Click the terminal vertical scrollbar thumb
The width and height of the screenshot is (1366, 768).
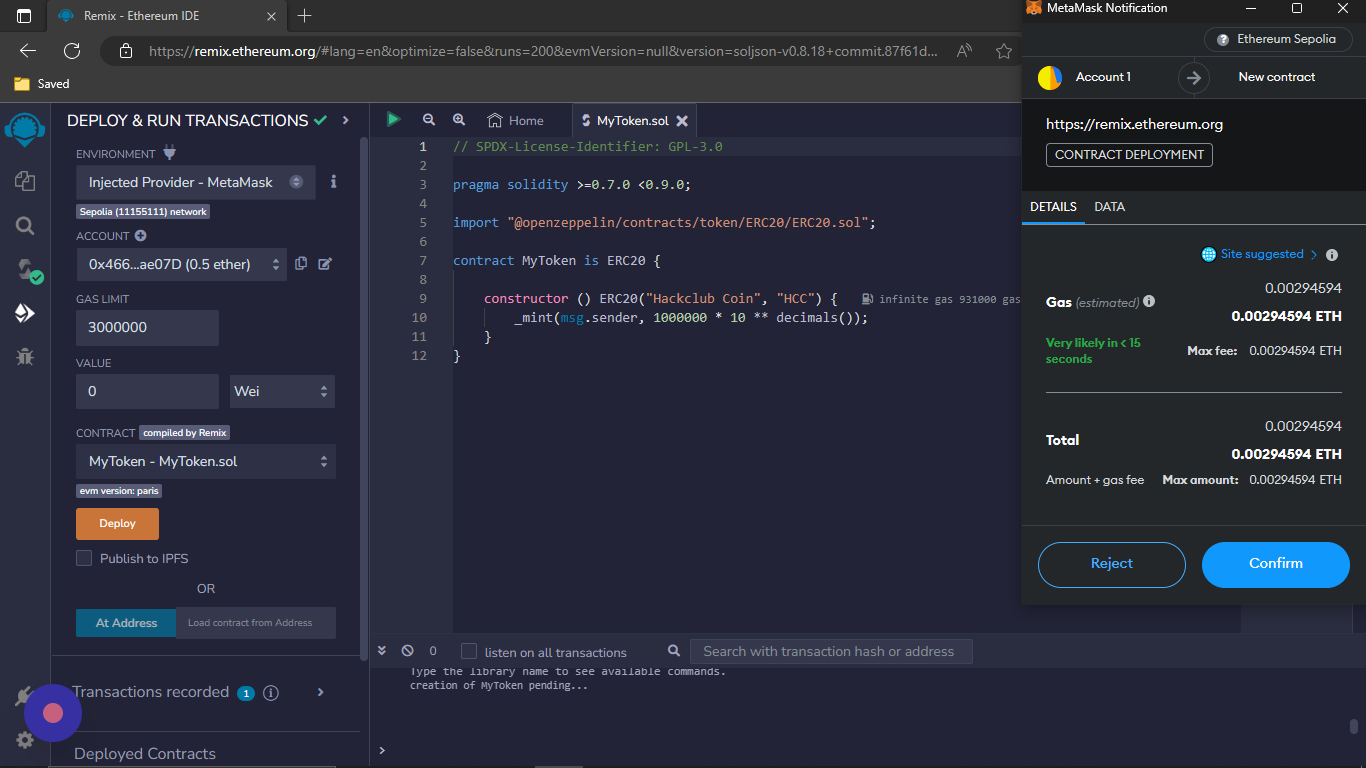pyautogui.click(x=1353, y=727)
